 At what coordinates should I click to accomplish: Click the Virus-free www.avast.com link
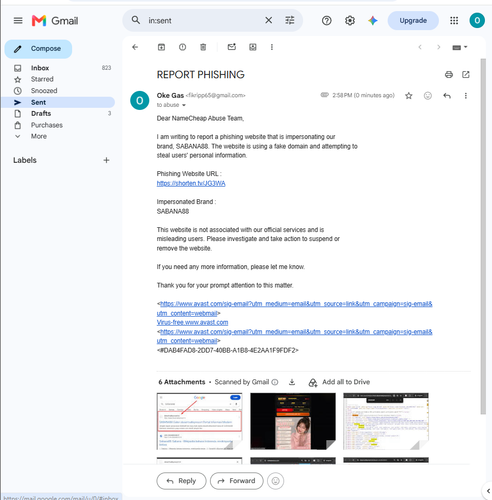192,323
